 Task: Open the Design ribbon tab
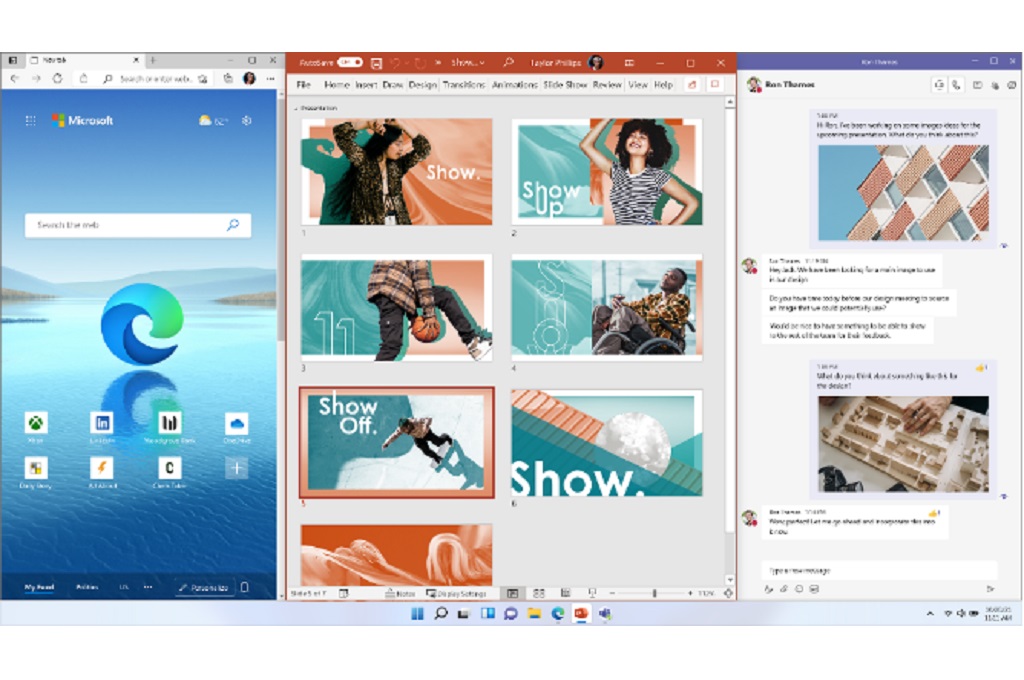(x=422, y=85)
